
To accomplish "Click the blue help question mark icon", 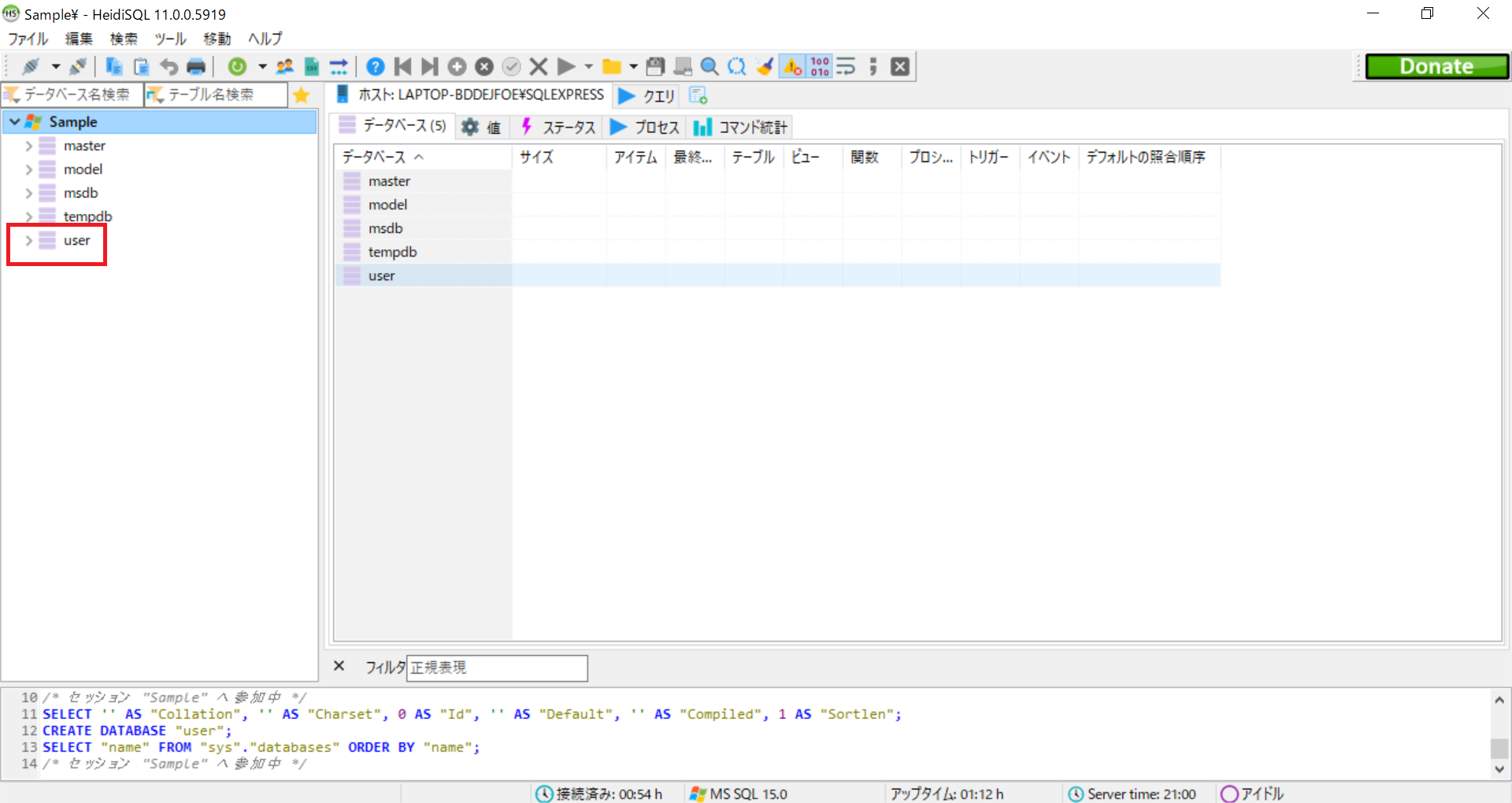I will point(376,67).
